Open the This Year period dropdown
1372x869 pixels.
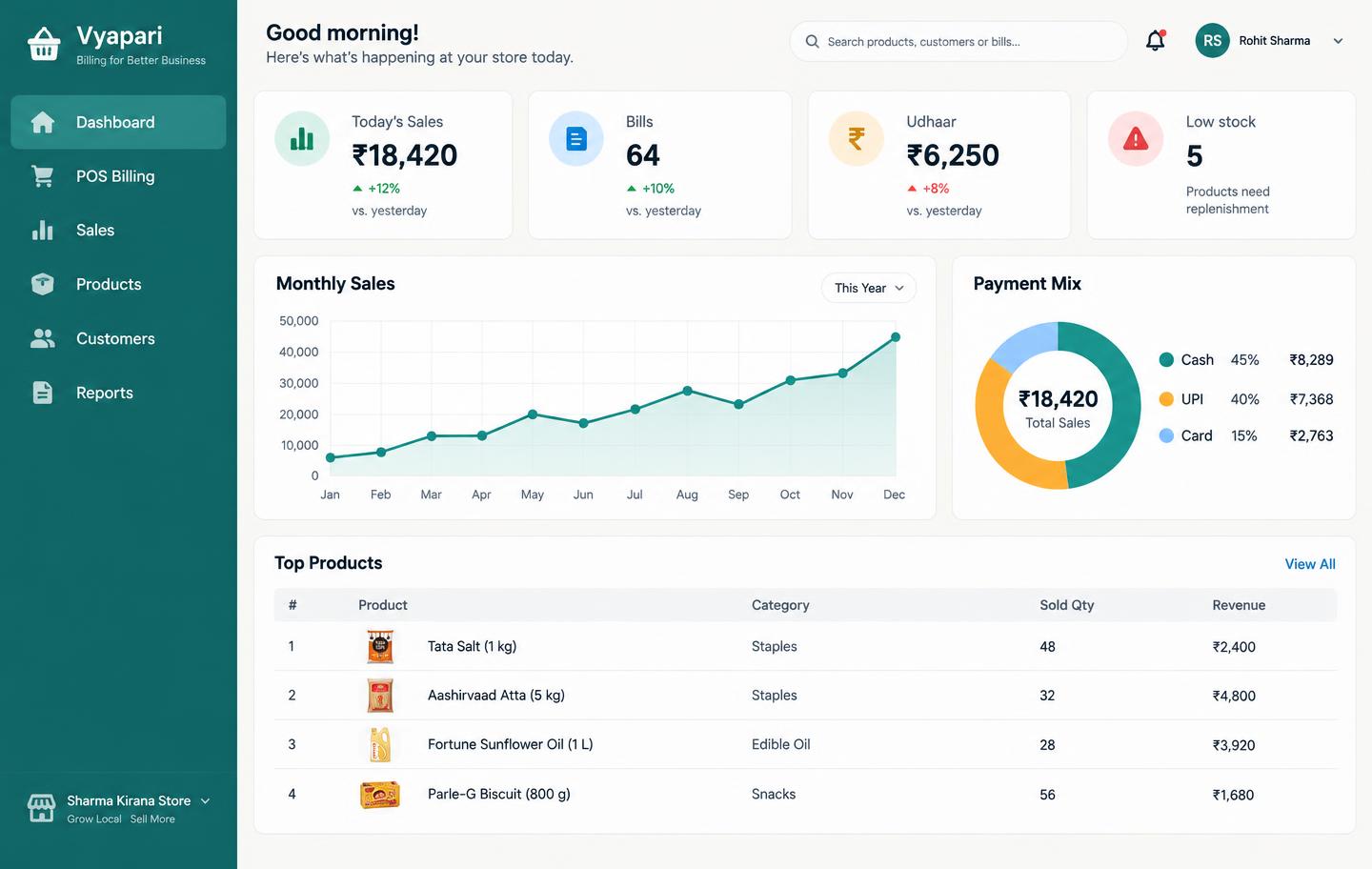[869, 288]
